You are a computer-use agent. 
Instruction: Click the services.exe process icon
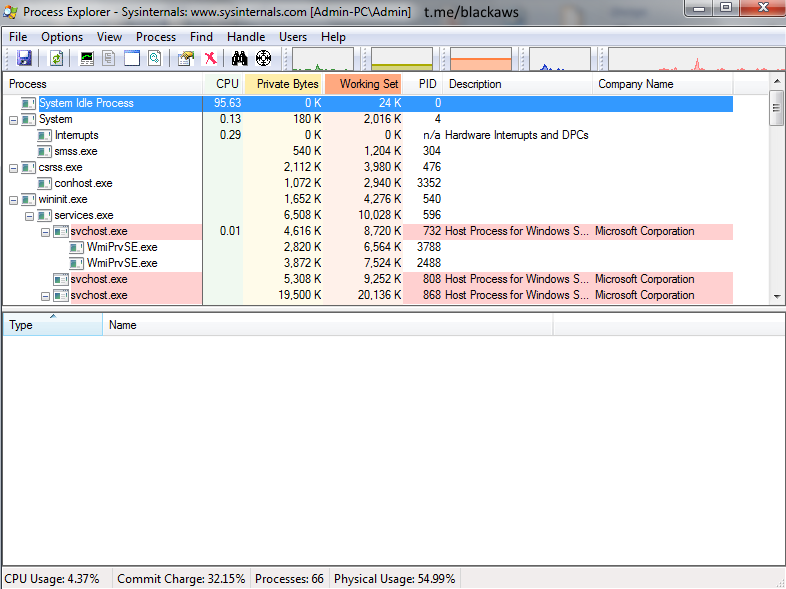coord(44,216)
